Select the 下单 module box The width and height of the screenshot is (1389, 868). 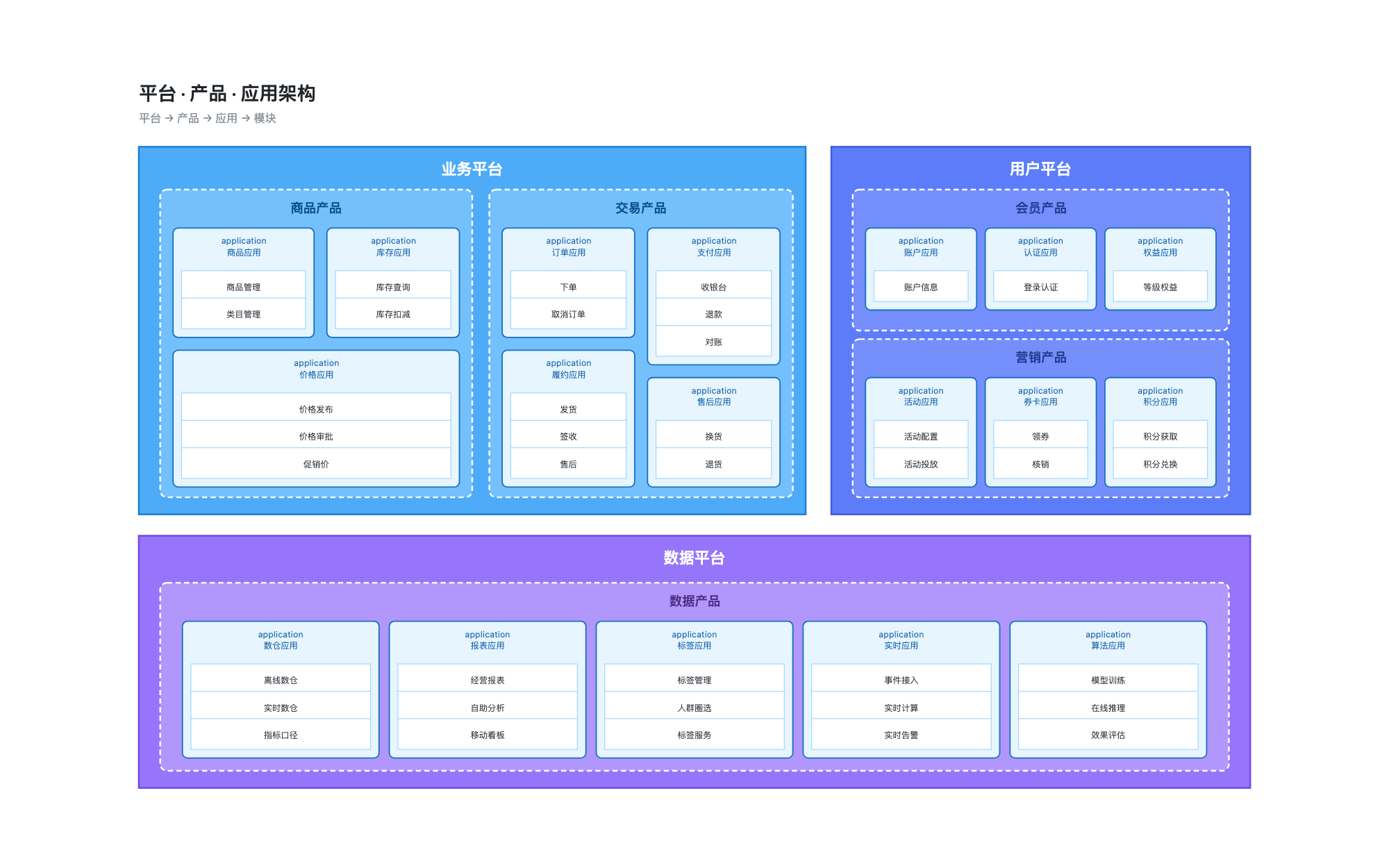(568, 285)
